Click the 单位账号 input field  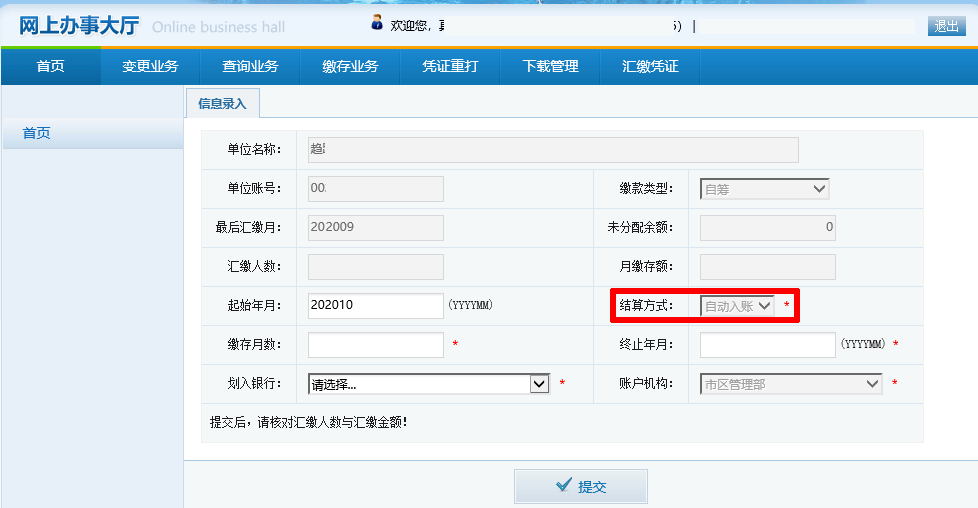point(375,188)
